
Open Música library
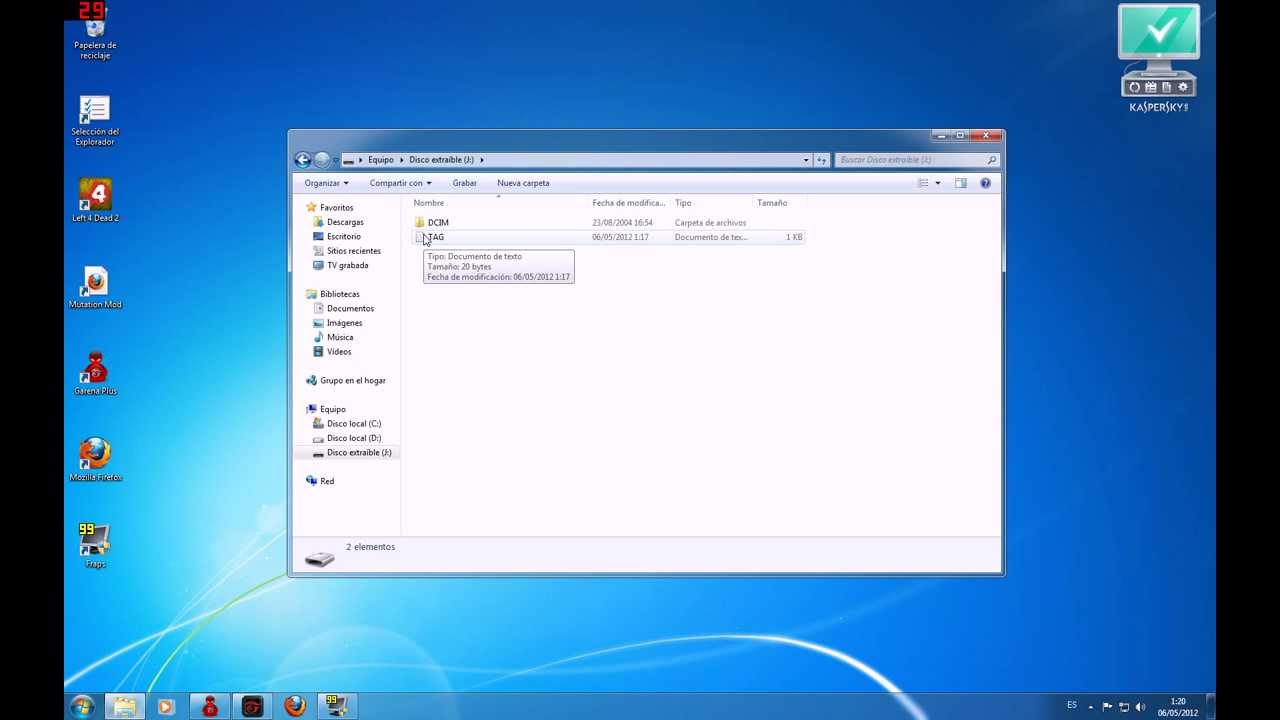340,337
